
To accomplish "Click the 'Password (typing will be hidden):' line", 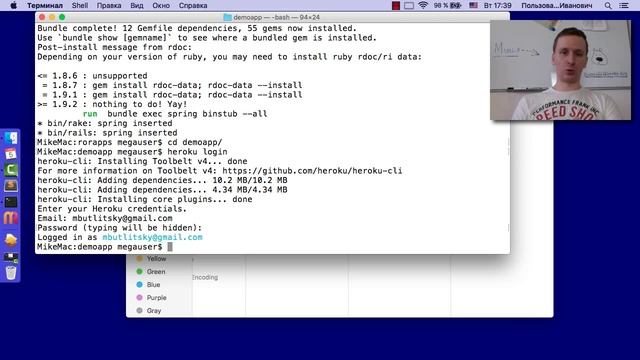I will (x=120, y=228).
